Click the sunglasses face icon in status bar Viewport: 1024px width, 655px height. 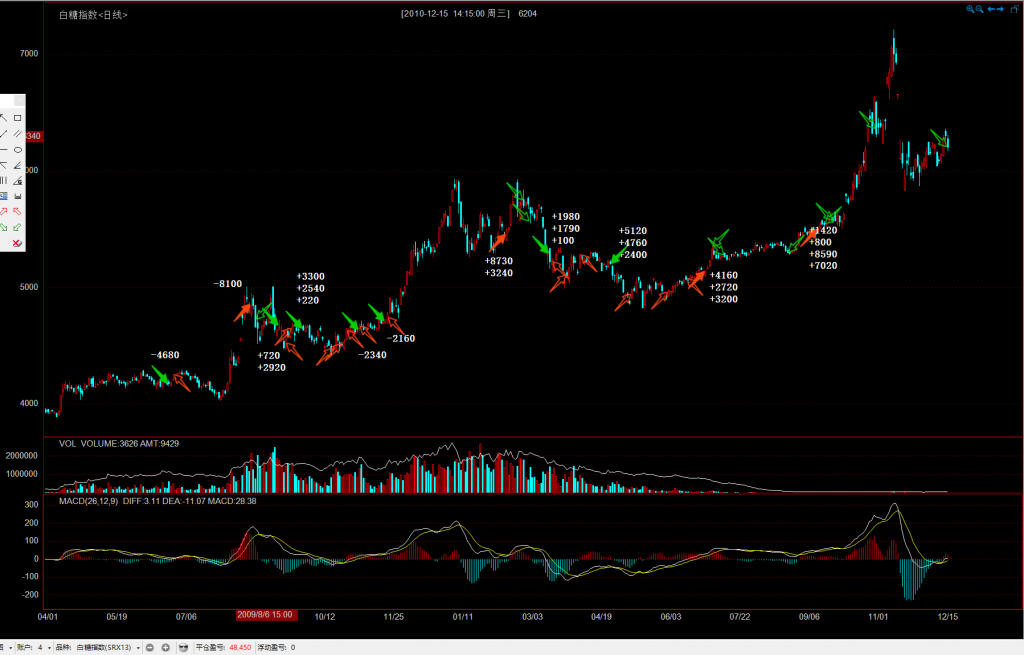coord(183,648)
